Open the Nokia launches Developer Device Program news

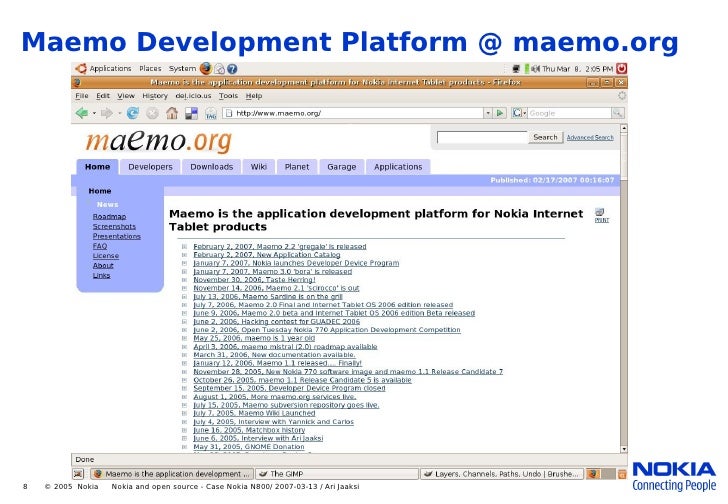pos(296,263)
